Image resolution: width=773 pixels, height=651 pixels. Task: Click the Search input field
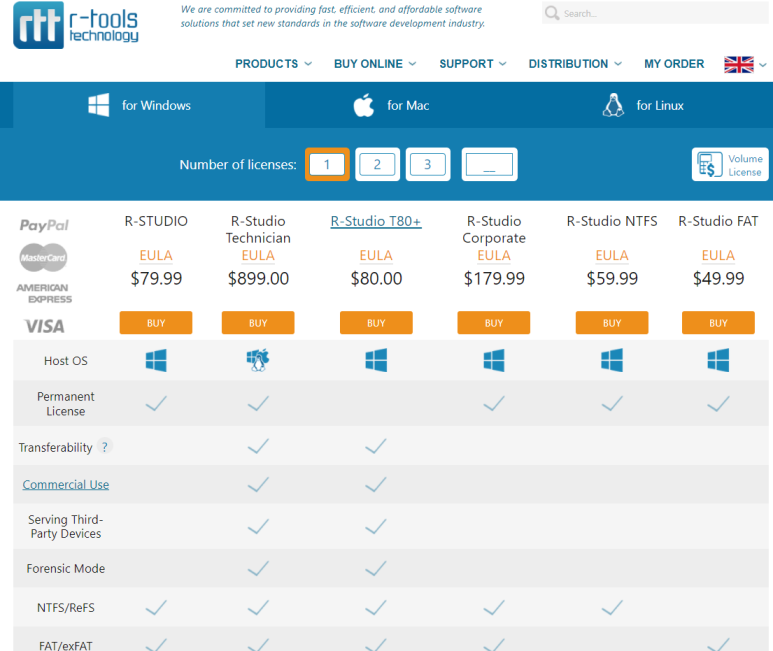[655, 13]
